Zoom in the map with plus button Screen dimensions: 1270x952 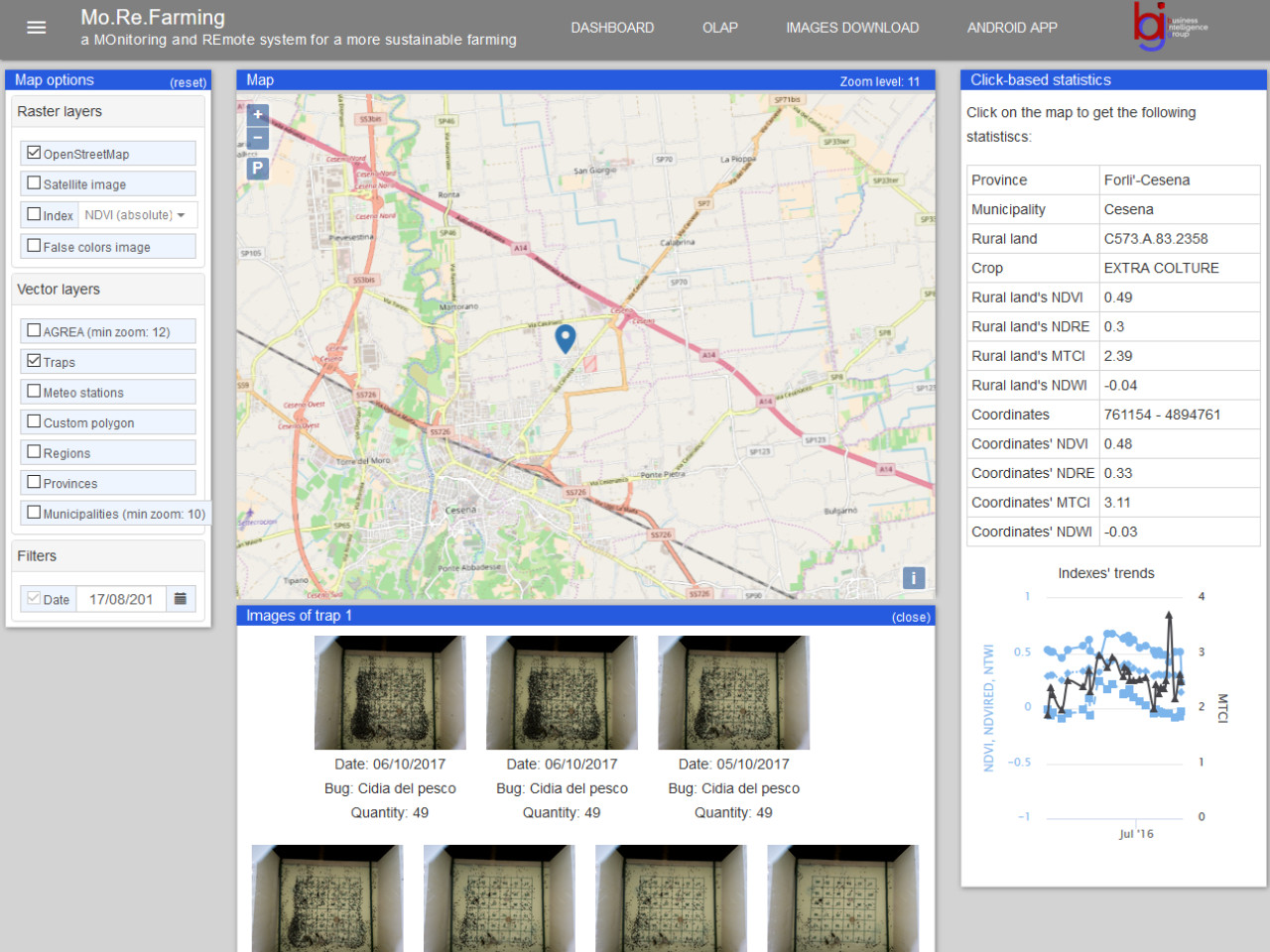258,115
